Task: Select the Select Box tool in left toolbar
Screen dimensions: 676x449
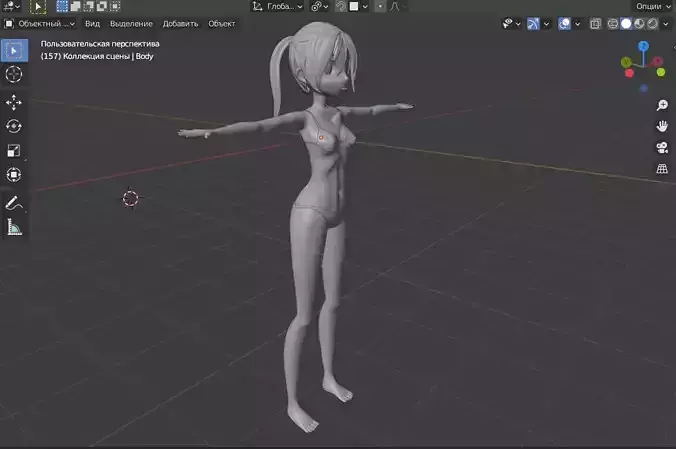Action: (x=14, y=50)
